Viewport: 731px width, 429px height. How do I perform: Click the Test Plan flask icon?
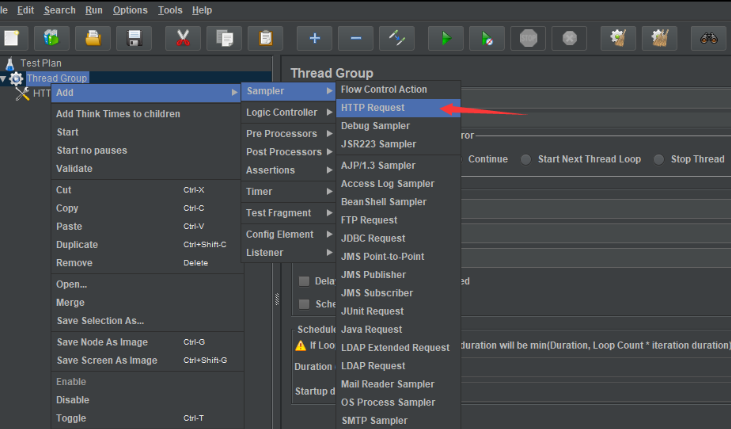tap(10, 63)
